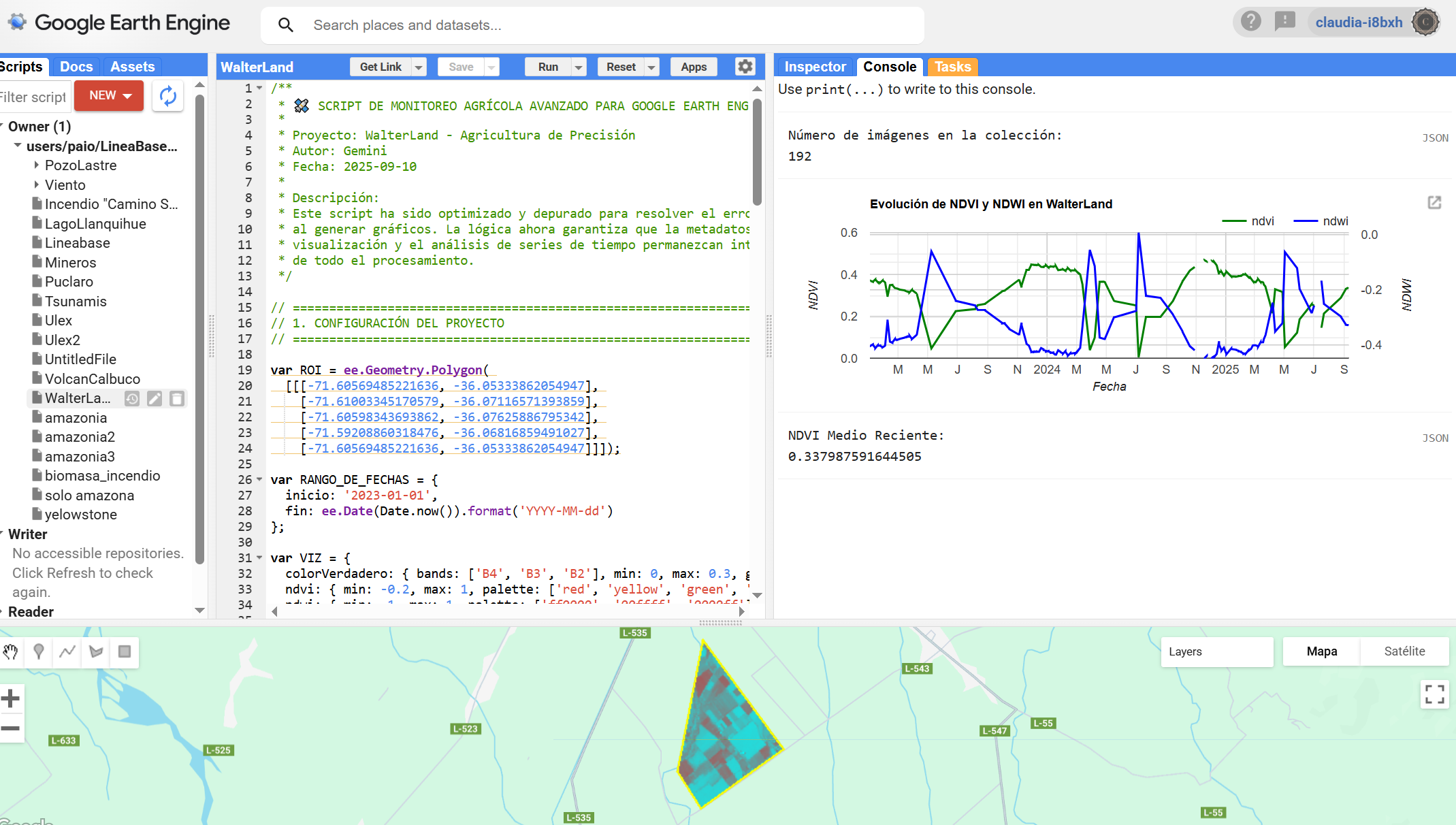The height and width of the screenshot is (825, 1456).
Task: Open the Docs tab
Action: [x=76, y=67]
